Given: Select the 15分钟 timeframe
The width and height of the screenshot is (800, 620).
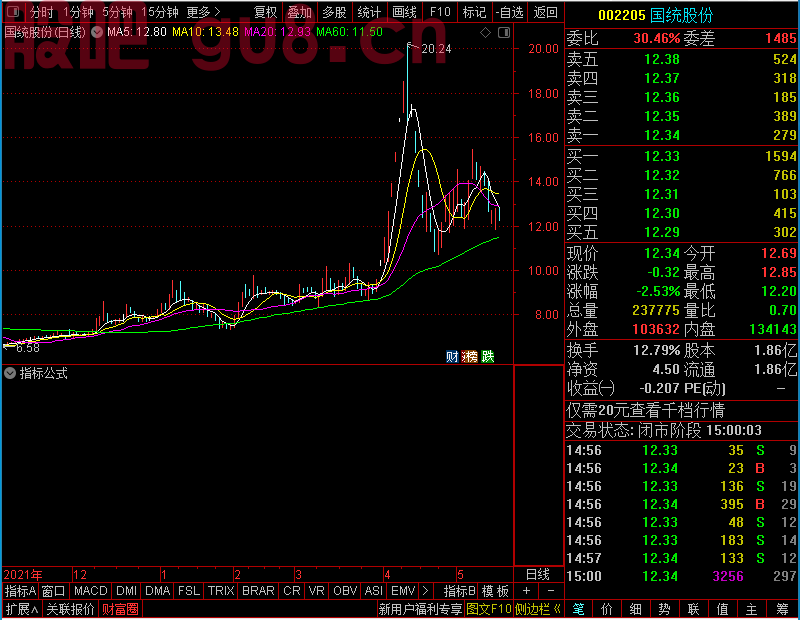Looking at the screenshot, I should pyautogui.click(x=160, y=12).
